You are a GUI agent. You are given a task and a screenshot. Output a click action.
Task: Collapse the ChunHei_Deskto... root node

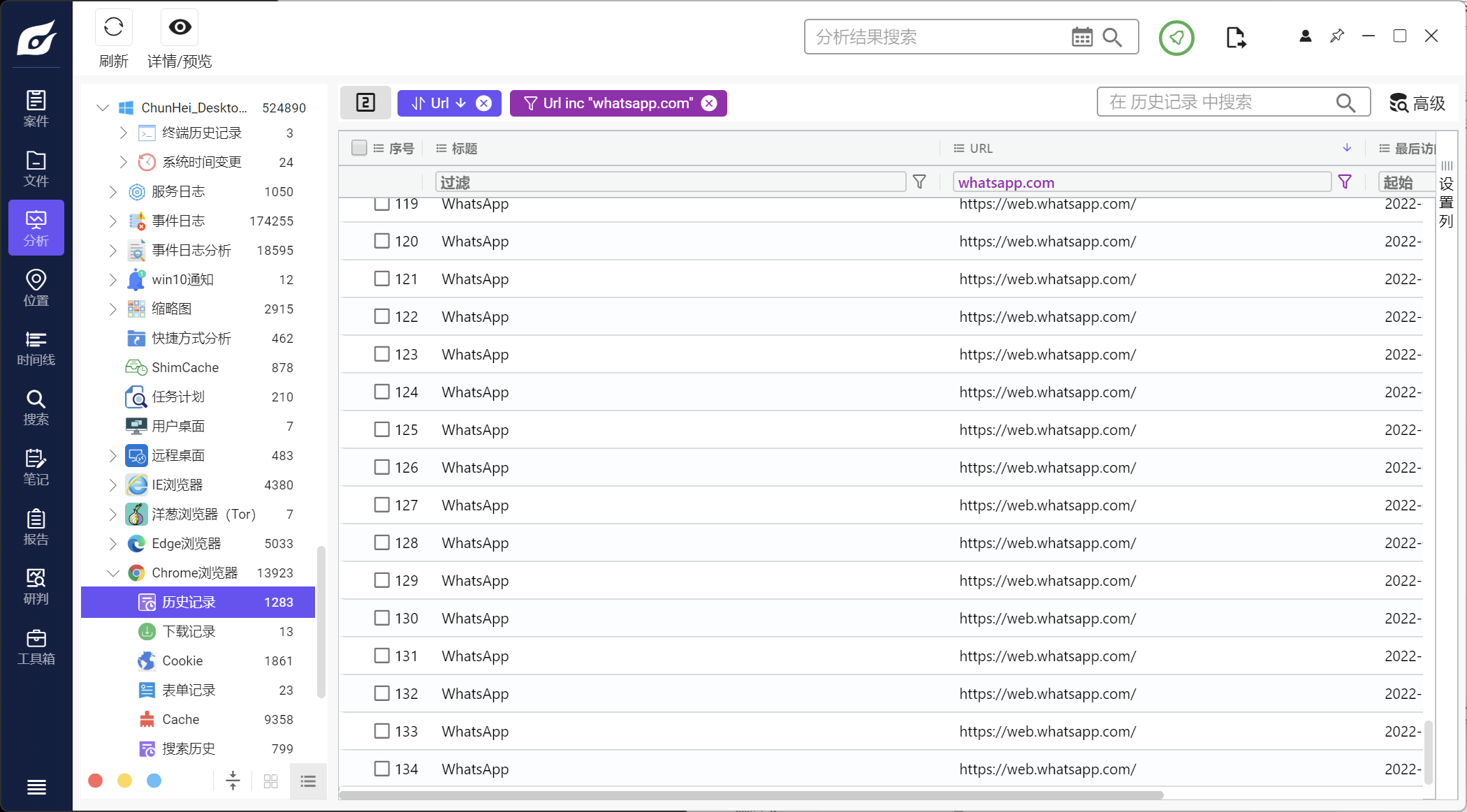(x=103, y=108)
